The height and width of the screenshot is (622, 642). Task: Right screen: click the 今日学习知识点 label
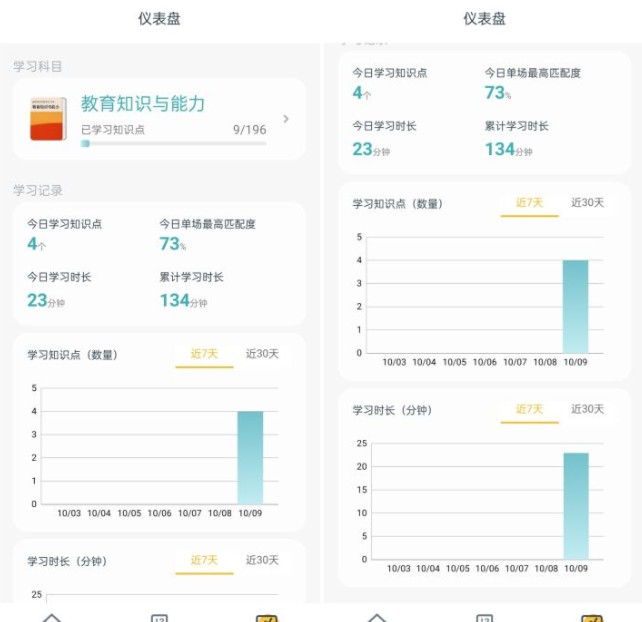click(390, 73)
